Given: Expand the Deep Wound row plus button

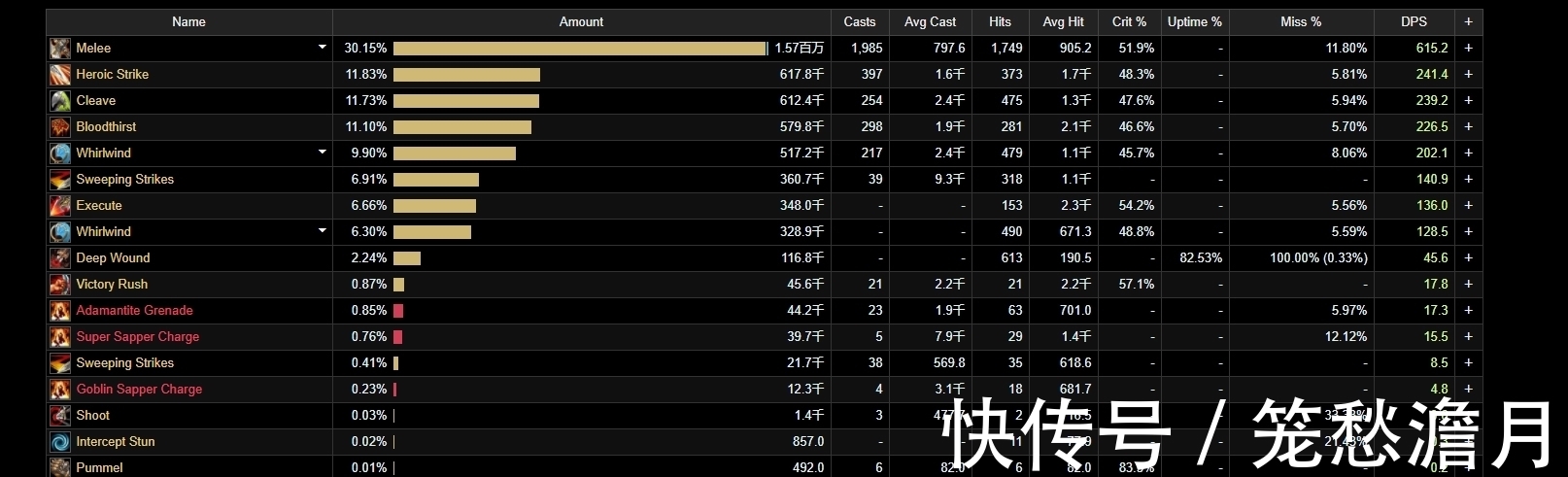Looking at the screenshot, I should 1468,257.
